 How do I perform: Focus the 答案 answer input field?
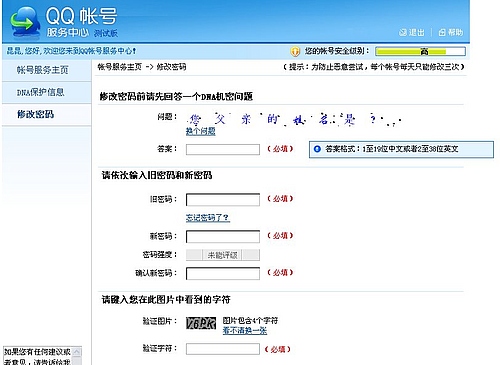click(x=223, y=149)
